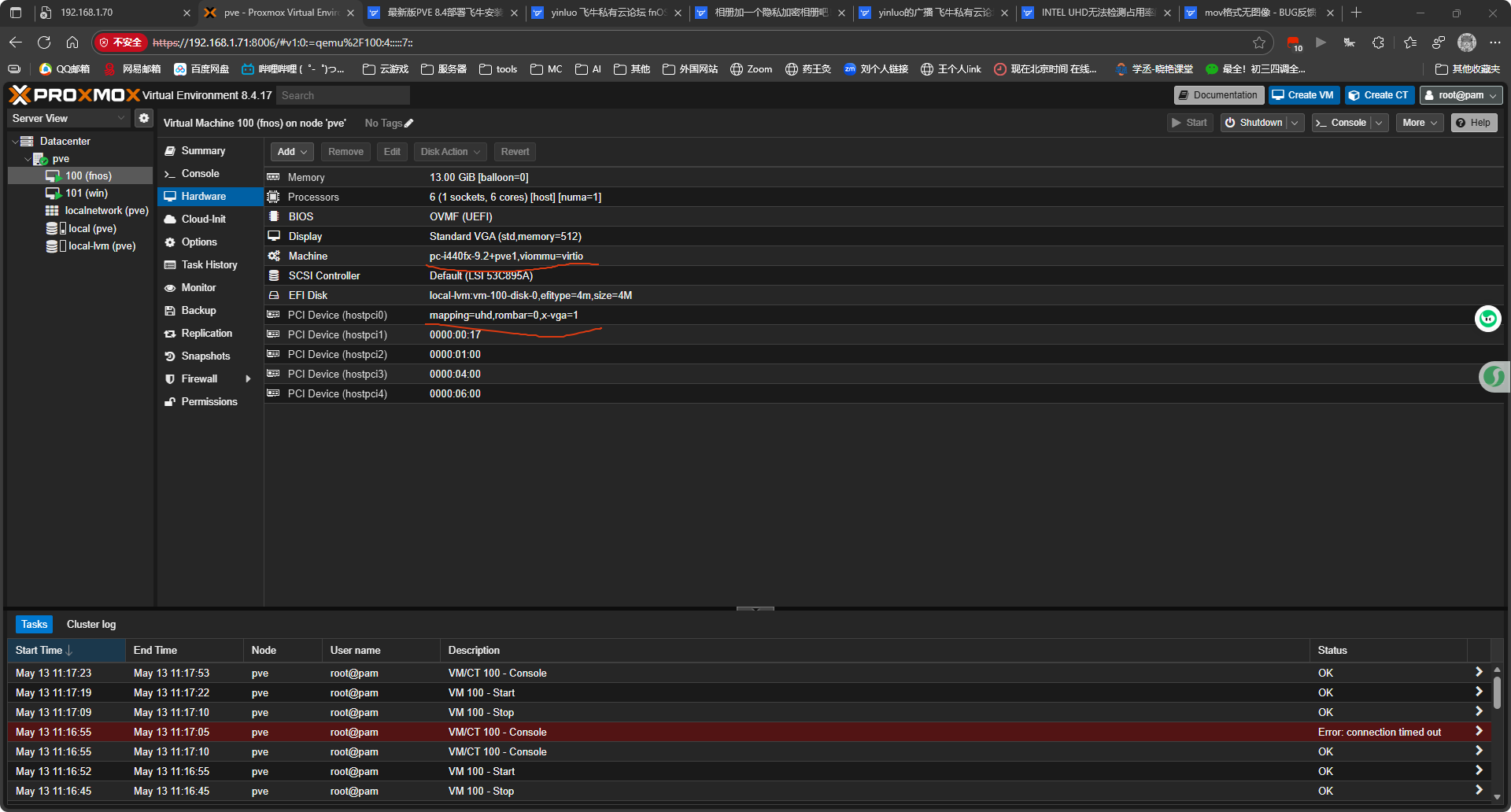Open the Server View dropdown
The width and height of the screenshot is (1511, 812).
[69, 118]
